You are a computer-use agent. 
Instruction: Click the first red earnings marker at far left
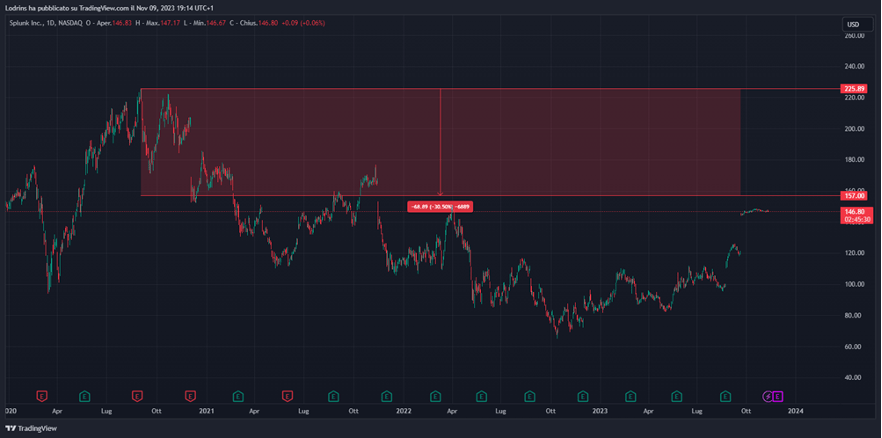(41, 396)
